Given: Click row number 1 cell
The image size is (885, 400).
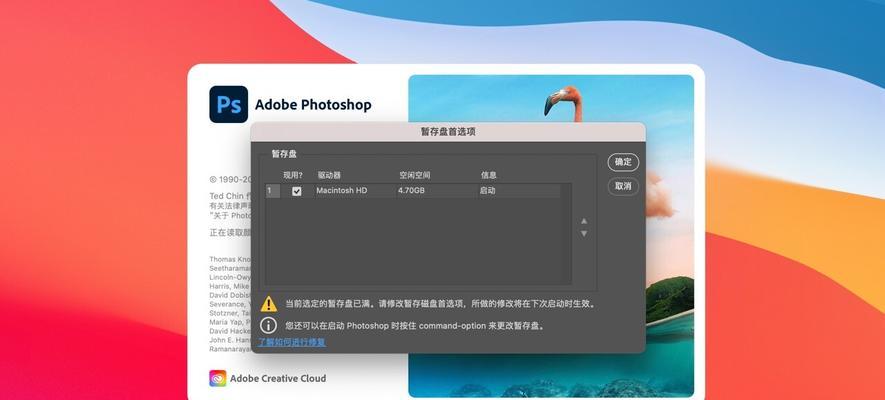Looking at the screenshot, I should pos(273,191).
